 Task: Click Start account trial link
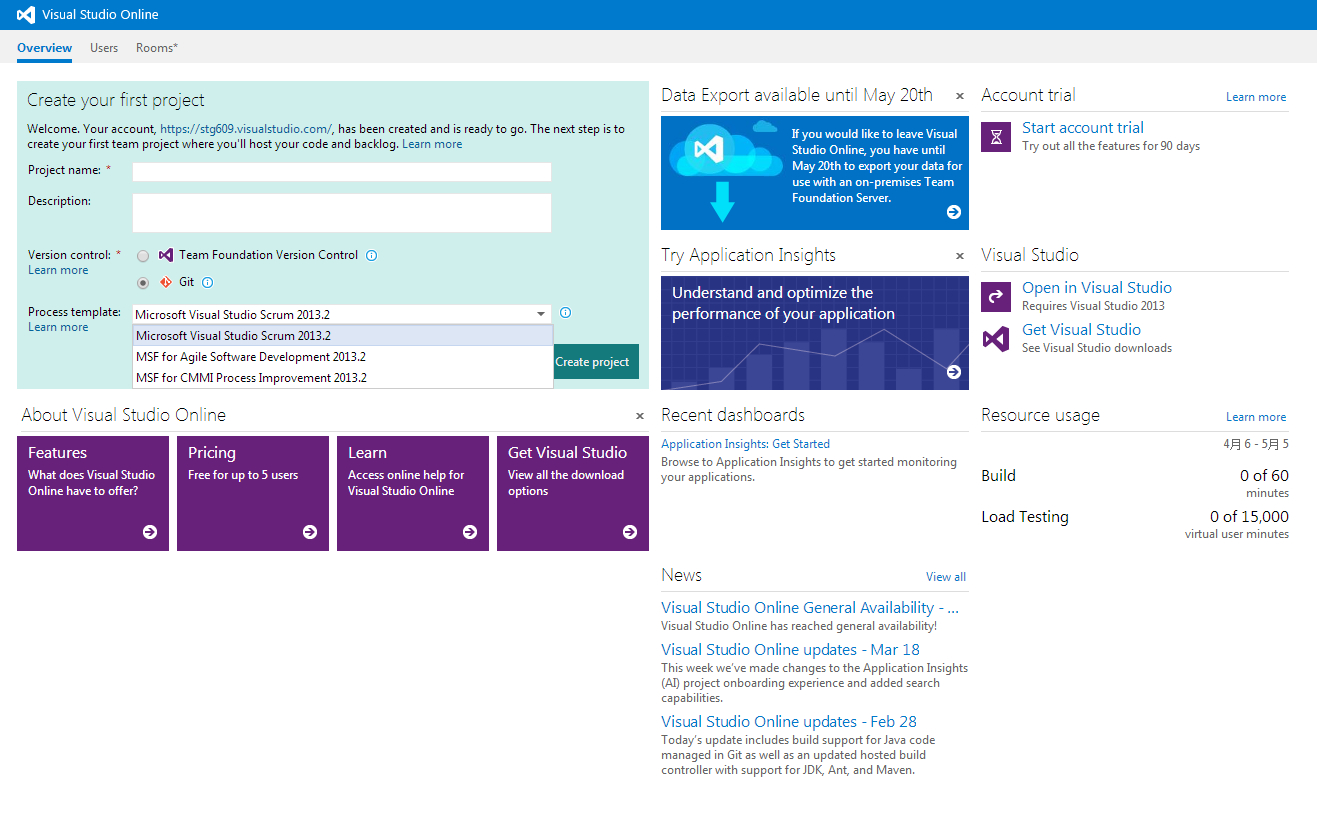(1083, 128)
